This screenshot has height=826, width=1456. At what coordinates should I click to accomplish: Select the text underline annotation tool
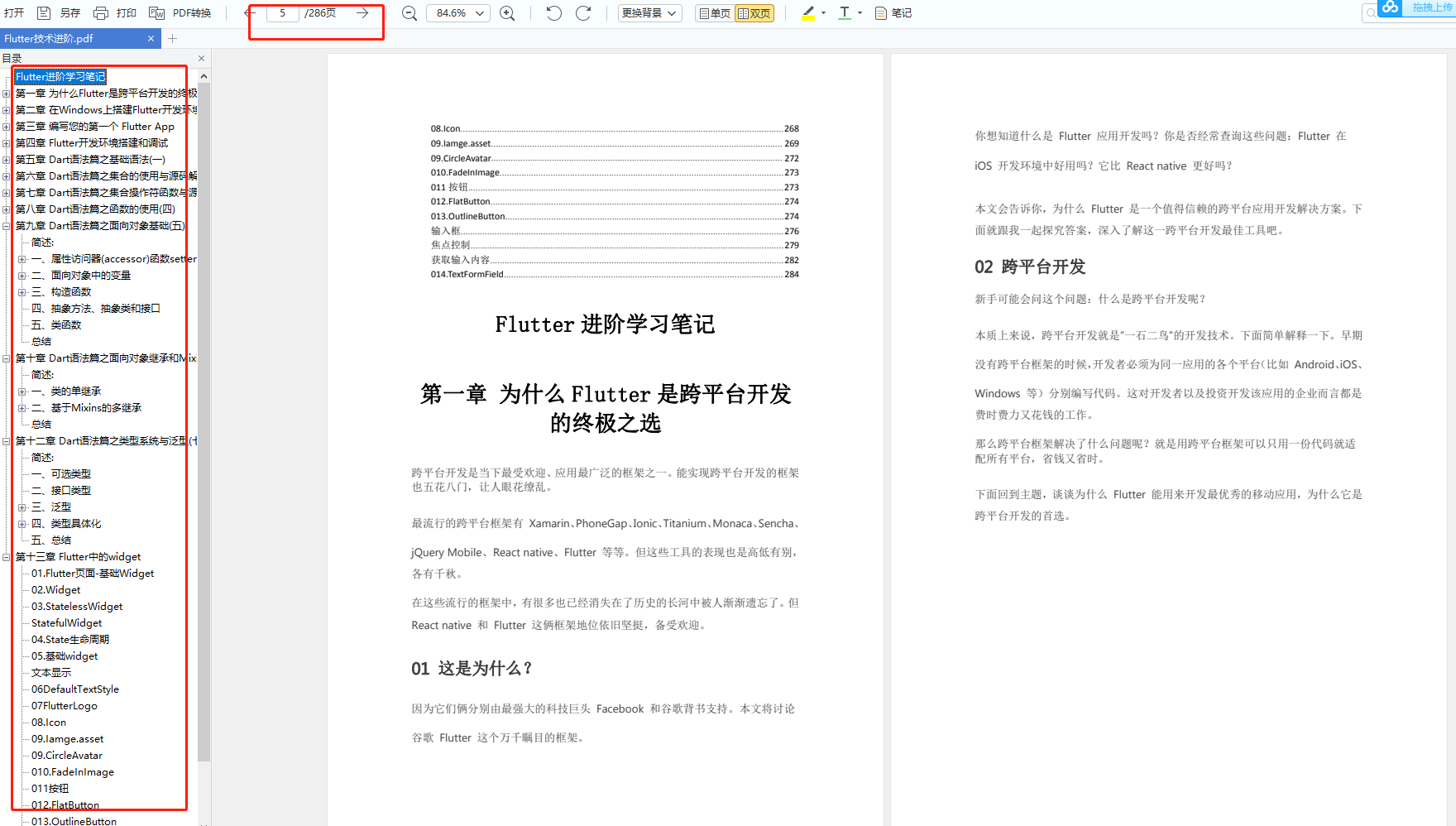click(x=843, y=12)
